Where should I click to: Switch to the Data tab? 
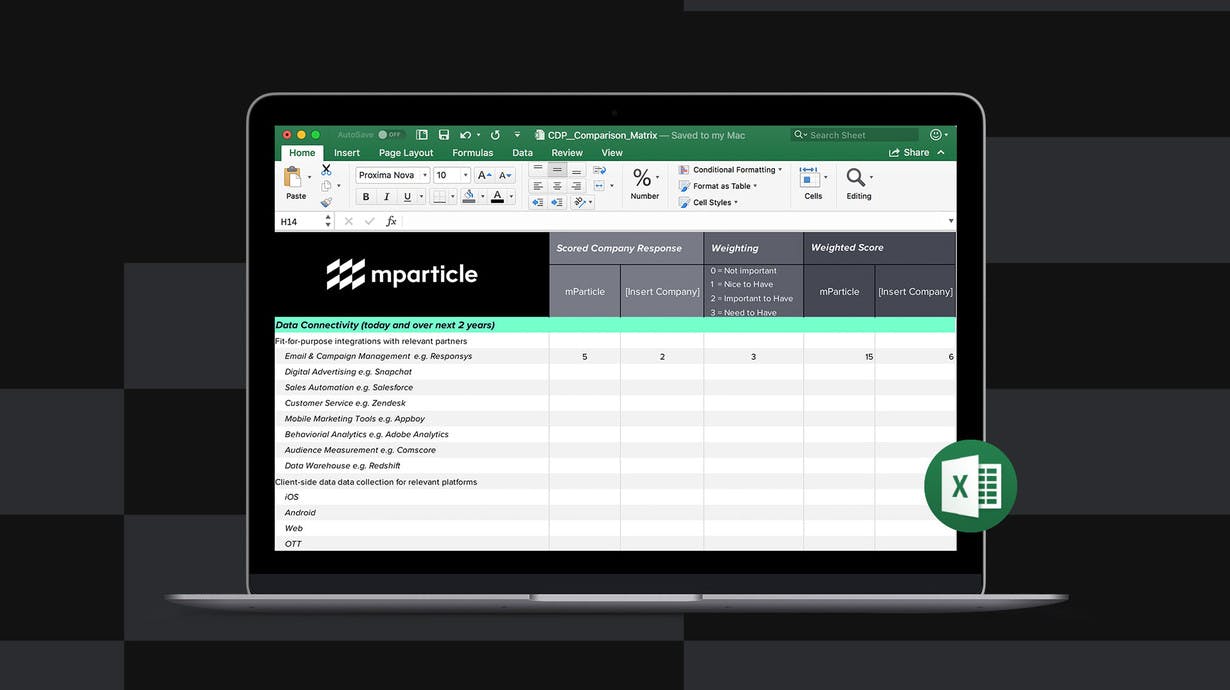(x=522, y=153)
